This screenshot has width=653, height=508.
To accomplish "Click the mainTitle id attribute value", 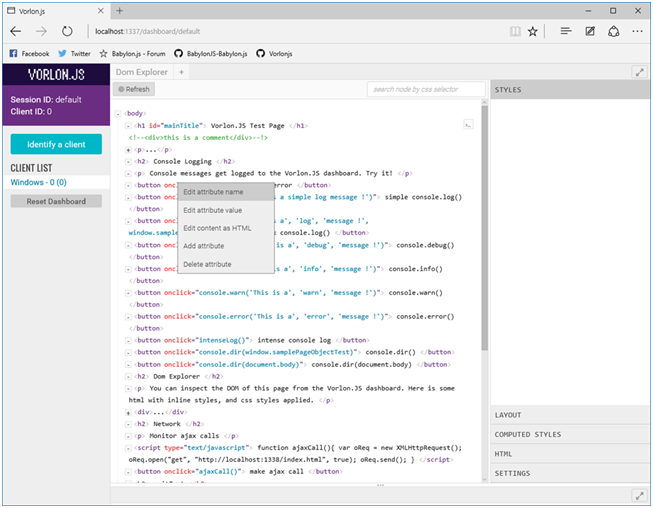I will [183, 125].
